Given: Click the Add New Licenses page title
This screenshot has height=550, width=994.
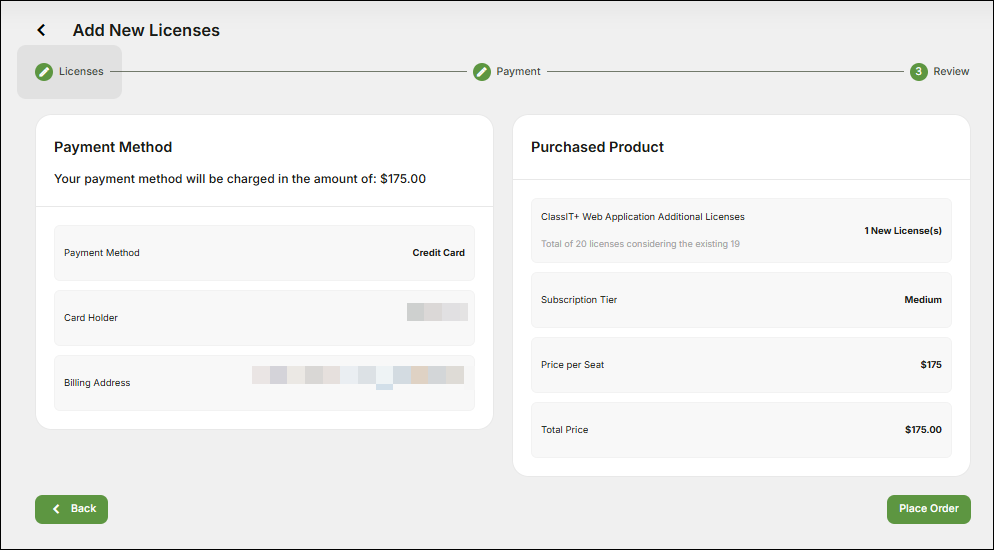Looking at the screenshot, I should pyautogui.click(x=146, y=30).
